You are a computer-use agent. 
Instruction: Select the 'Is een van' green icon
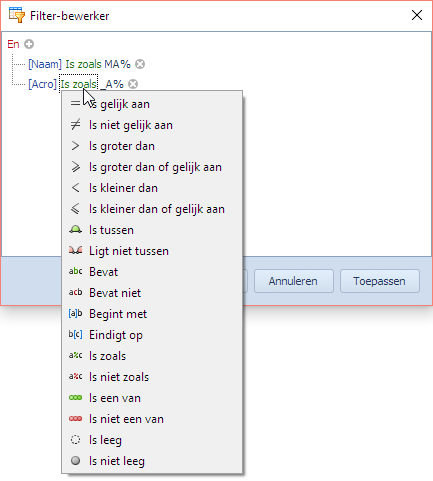point(76,398)
